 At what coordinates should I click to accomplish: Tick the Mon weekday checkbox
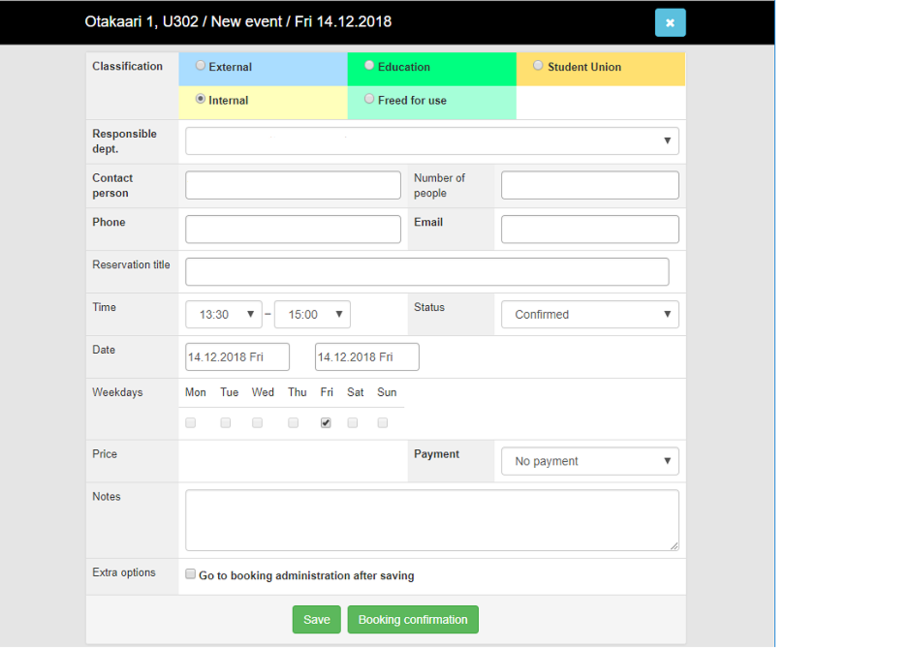pyautogui.click(x=191, y=423)
